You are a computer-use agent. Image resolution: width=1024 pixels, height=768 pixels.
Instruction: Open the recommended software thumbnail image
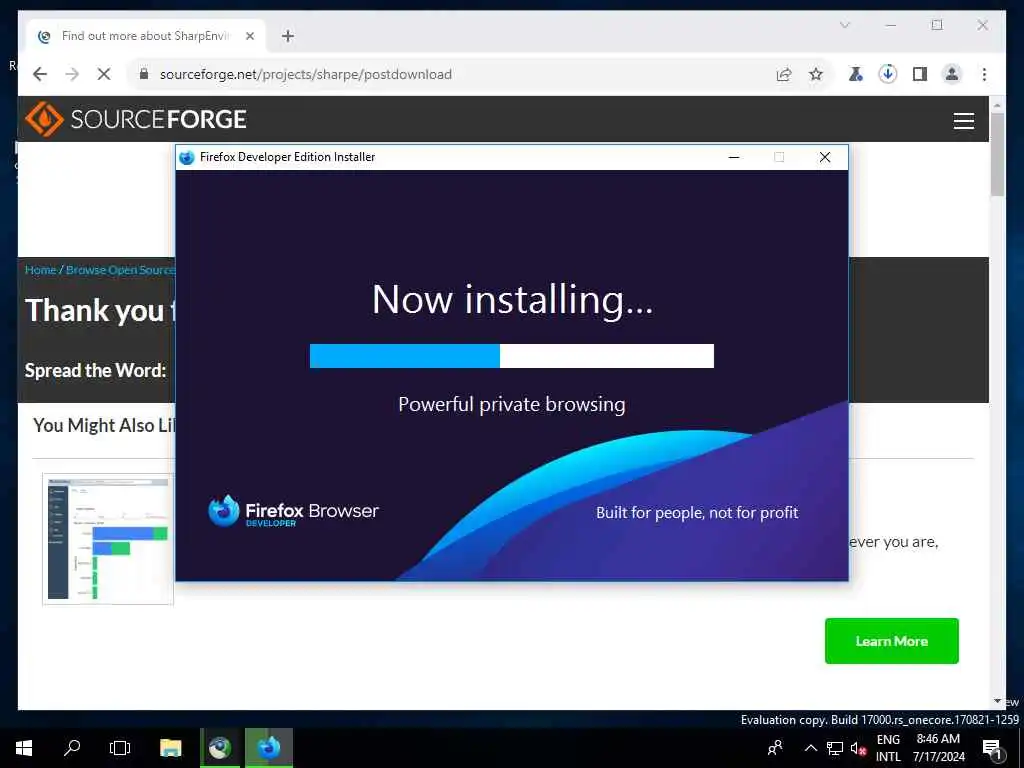coord(108,539)
